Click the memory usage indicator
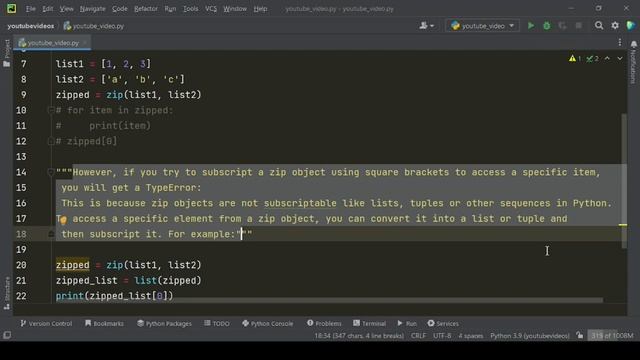 (x=612, y=336)
